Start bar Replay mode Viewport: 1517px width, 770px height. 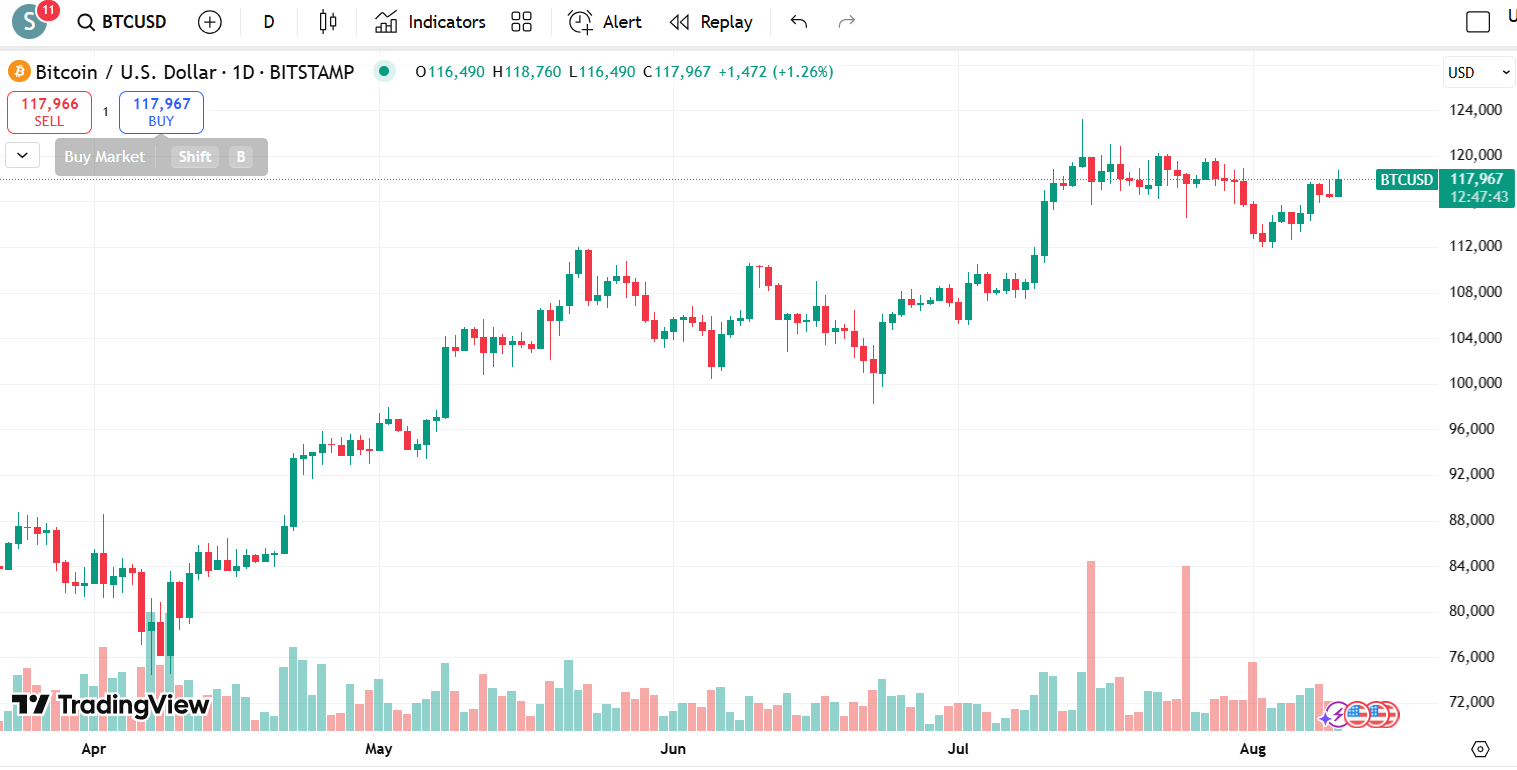pyautogui.click(x=711, y=22)
